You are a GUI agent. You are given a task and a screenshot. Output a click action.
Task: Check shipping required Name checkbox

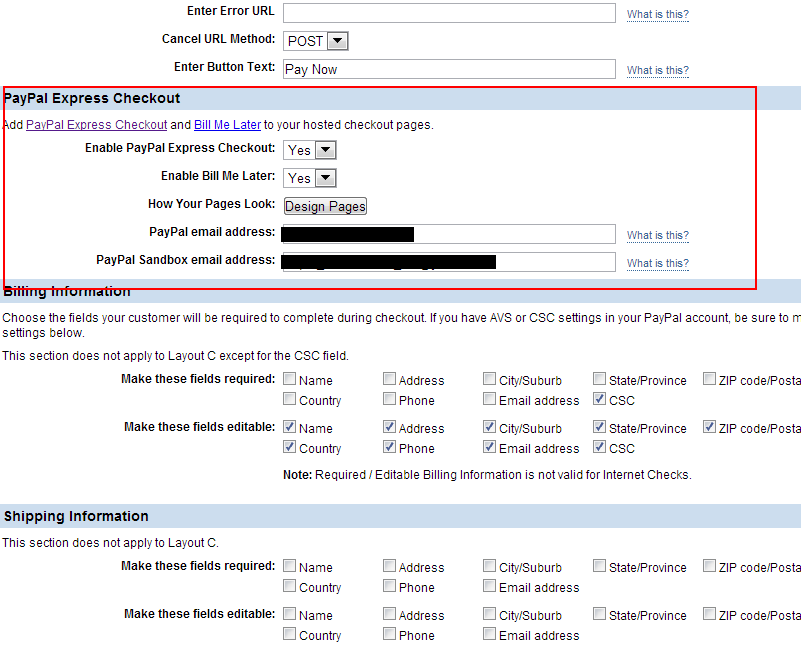[290, 566]
